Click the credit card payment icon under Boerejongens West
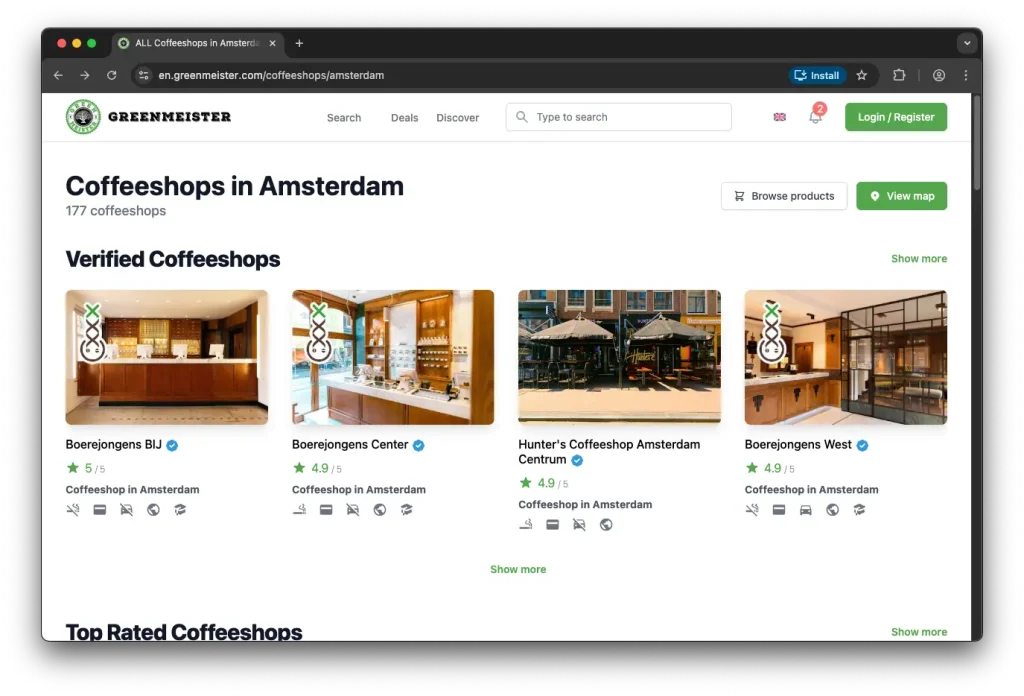The image size is (1024, 696). point(779,509)
